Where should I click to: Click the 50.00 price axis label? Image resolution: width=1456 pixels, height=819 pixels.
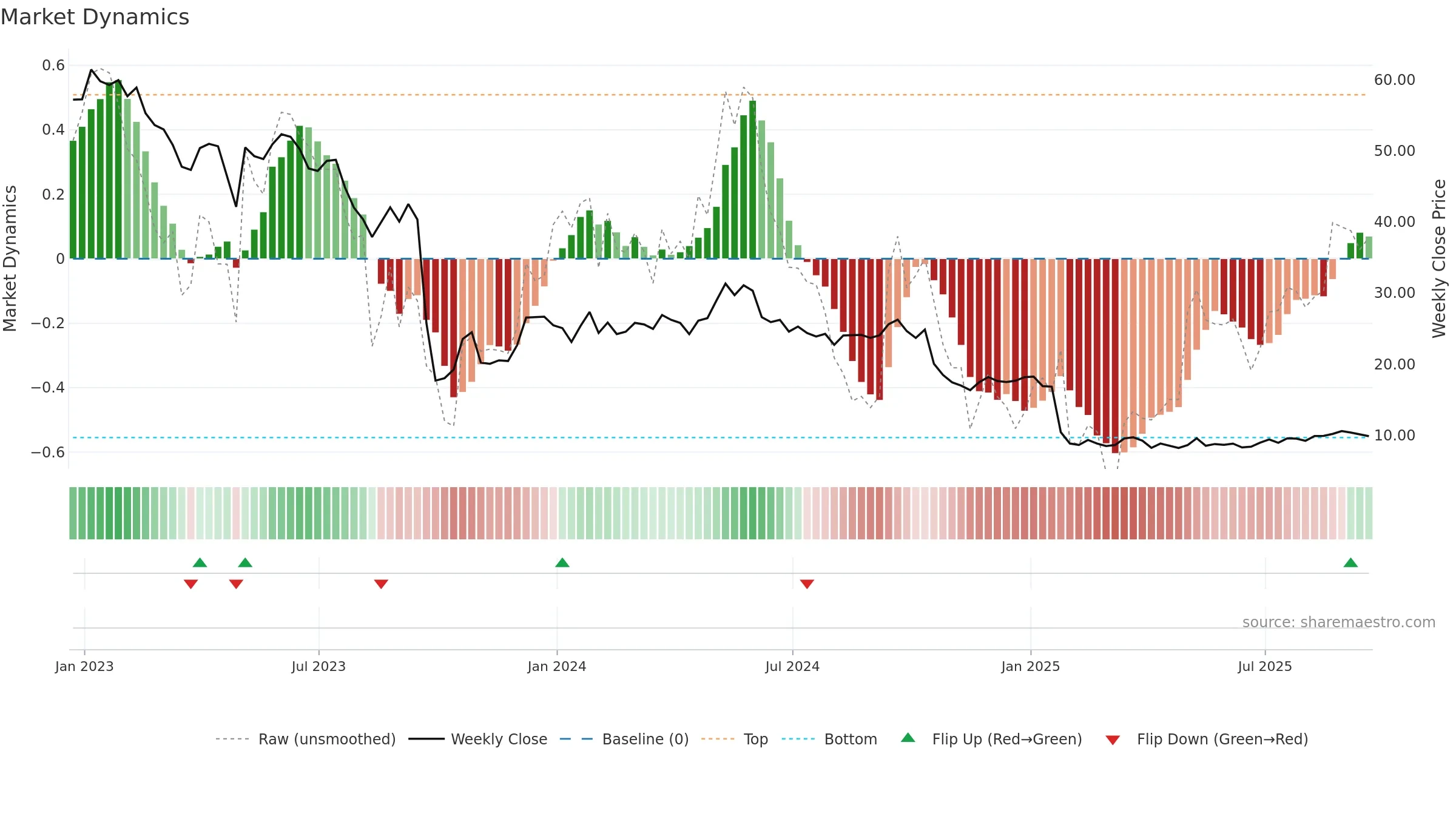pyautogui.click(x=1395, y=151)
